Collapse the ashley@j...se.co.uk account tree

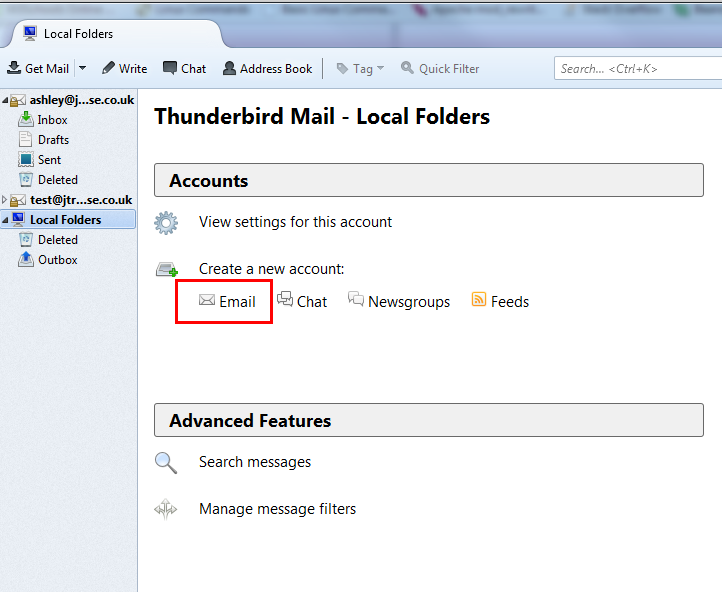(5, 100)
